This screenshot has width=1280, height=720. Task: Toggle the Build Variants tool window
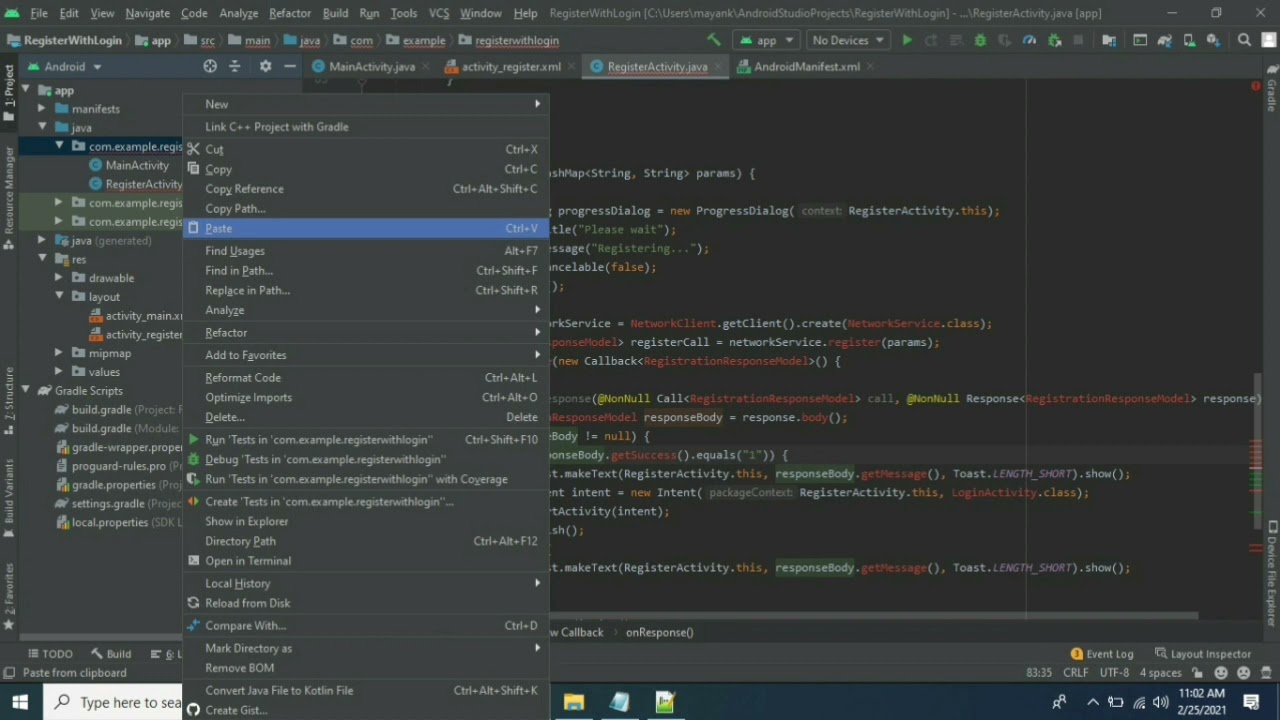9,497
